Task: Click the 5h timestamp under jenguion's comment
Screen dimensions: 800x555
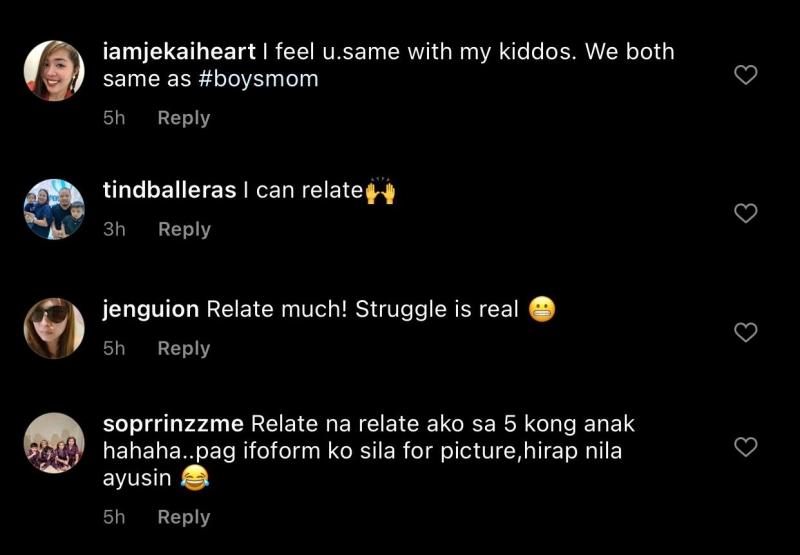Action: [x=114, y=348]
